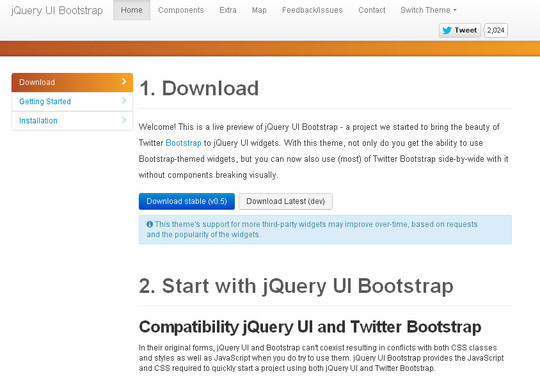Viewport: 540px width, 376px height.
Task: Click the Twitter bird icon on Tweet button
Action: coord(447,30)
